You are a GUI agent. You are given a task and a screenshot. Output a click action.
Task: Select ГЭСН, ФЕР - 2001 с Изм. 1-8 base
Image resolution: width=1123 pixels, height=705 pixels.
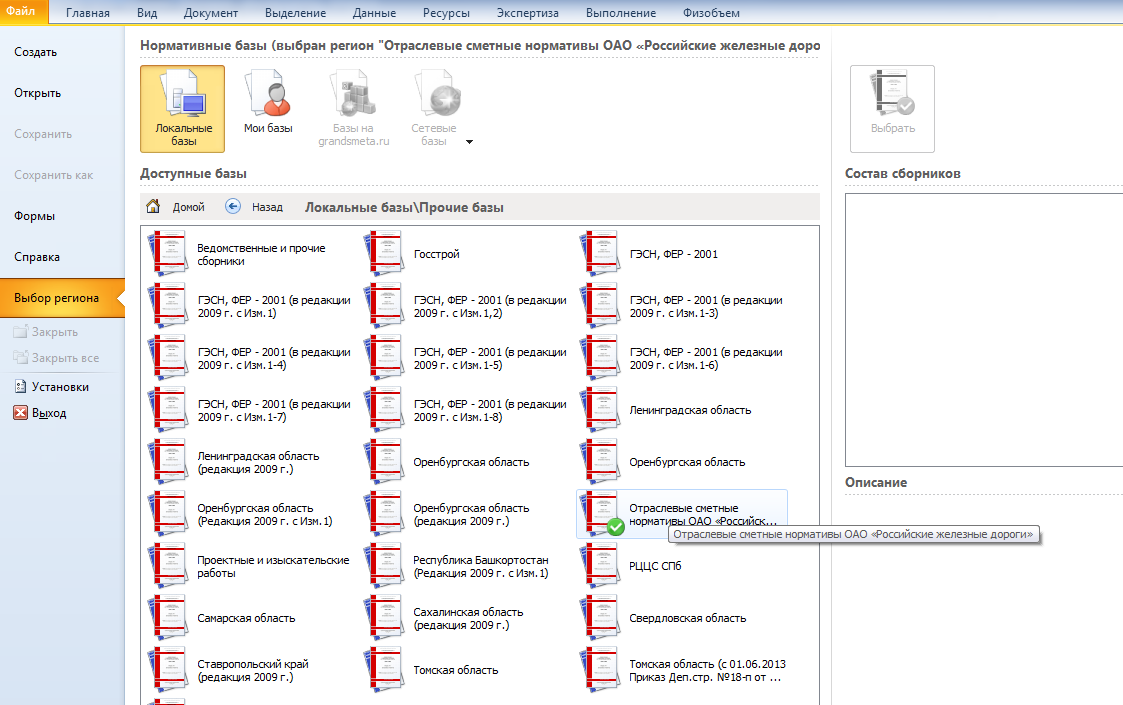(x=467, y=411)
